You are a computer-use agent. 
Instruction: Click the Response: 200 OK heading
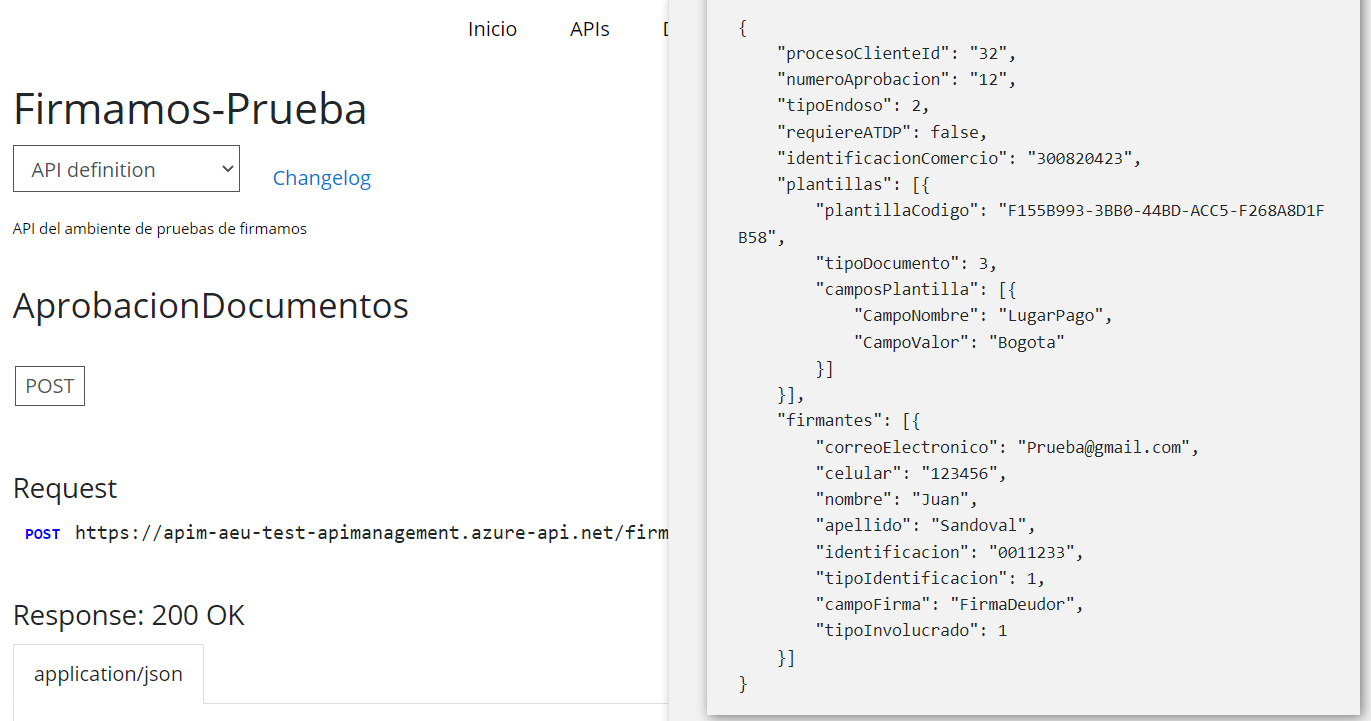point(128,615)
